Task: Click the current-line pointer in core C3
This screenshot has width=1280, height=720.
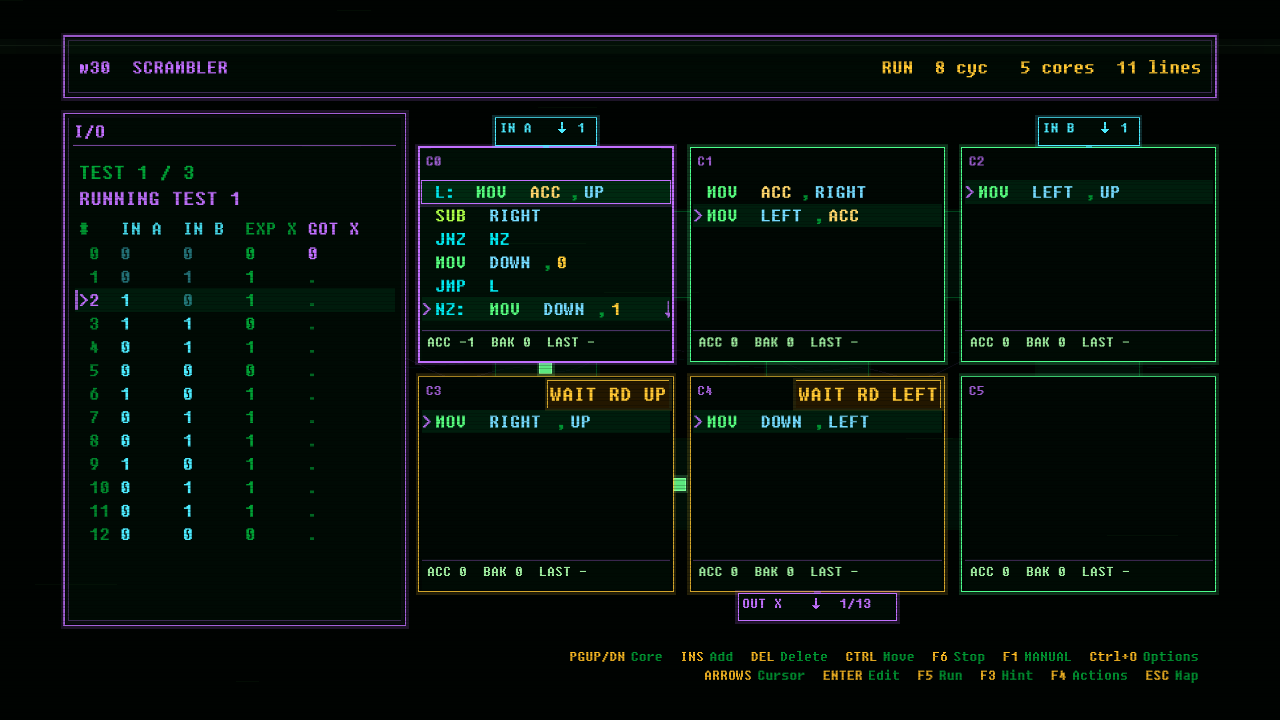Action: pos(427,422)
